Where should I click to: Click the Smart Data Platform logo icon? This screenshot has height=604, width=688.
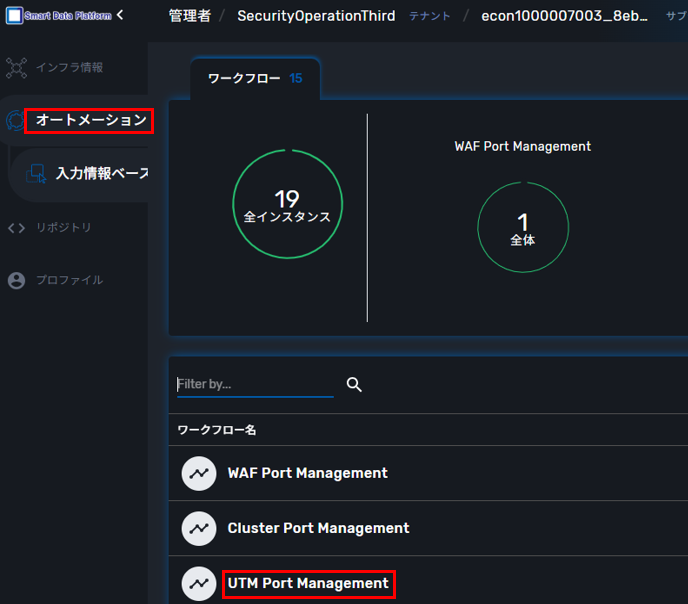(x=14, y=16)
